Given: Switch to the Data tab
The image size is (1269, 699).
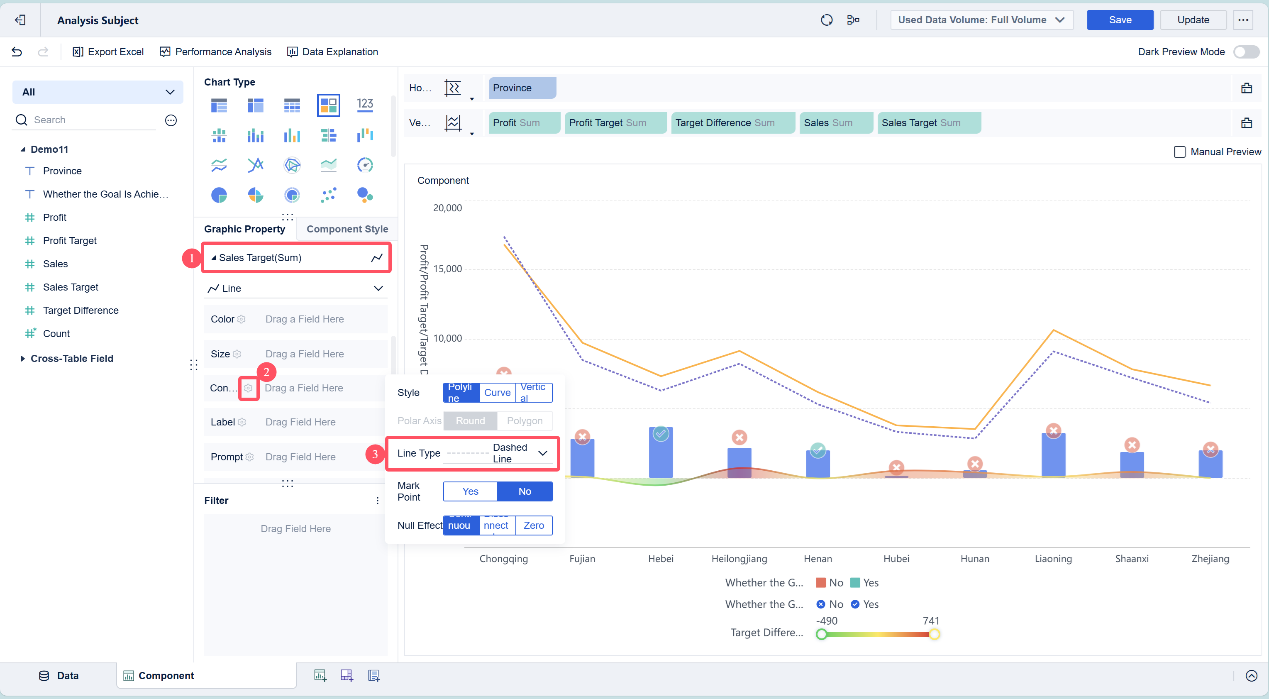Looking at the screenshot, I should 58,676.
